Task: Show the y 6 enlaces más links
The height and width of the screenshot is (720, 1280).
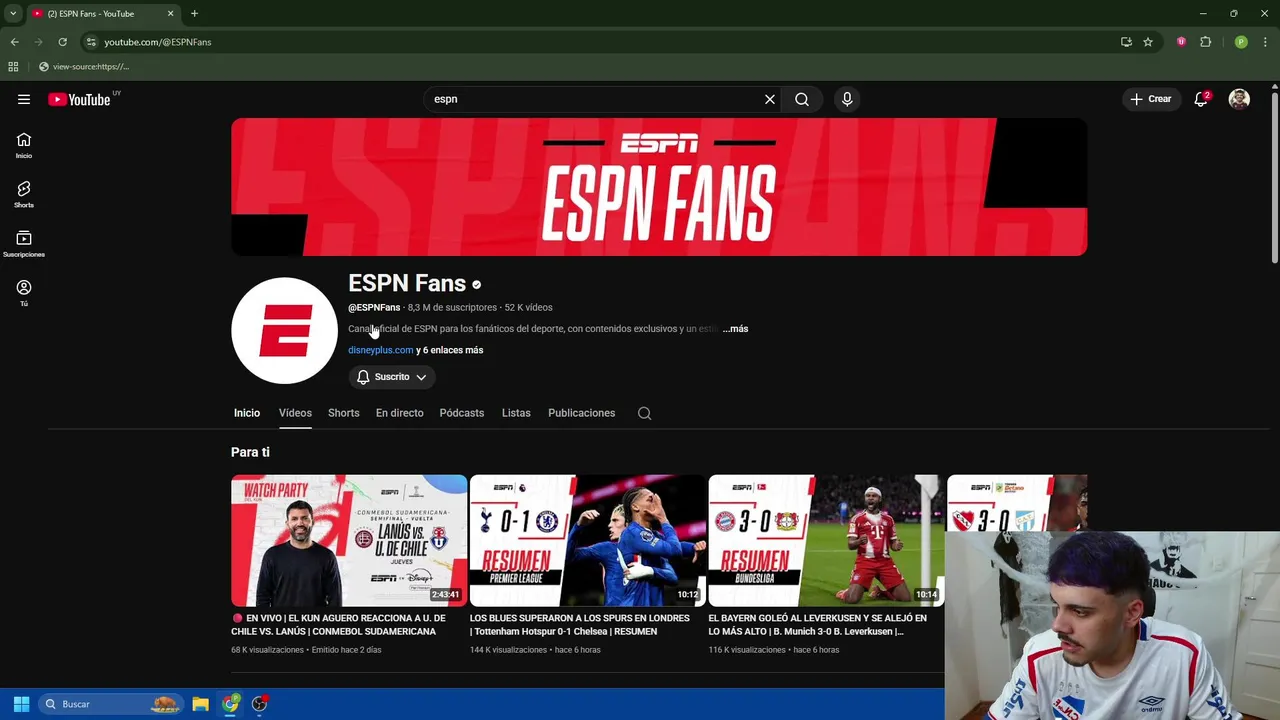Action: [450, 350]
